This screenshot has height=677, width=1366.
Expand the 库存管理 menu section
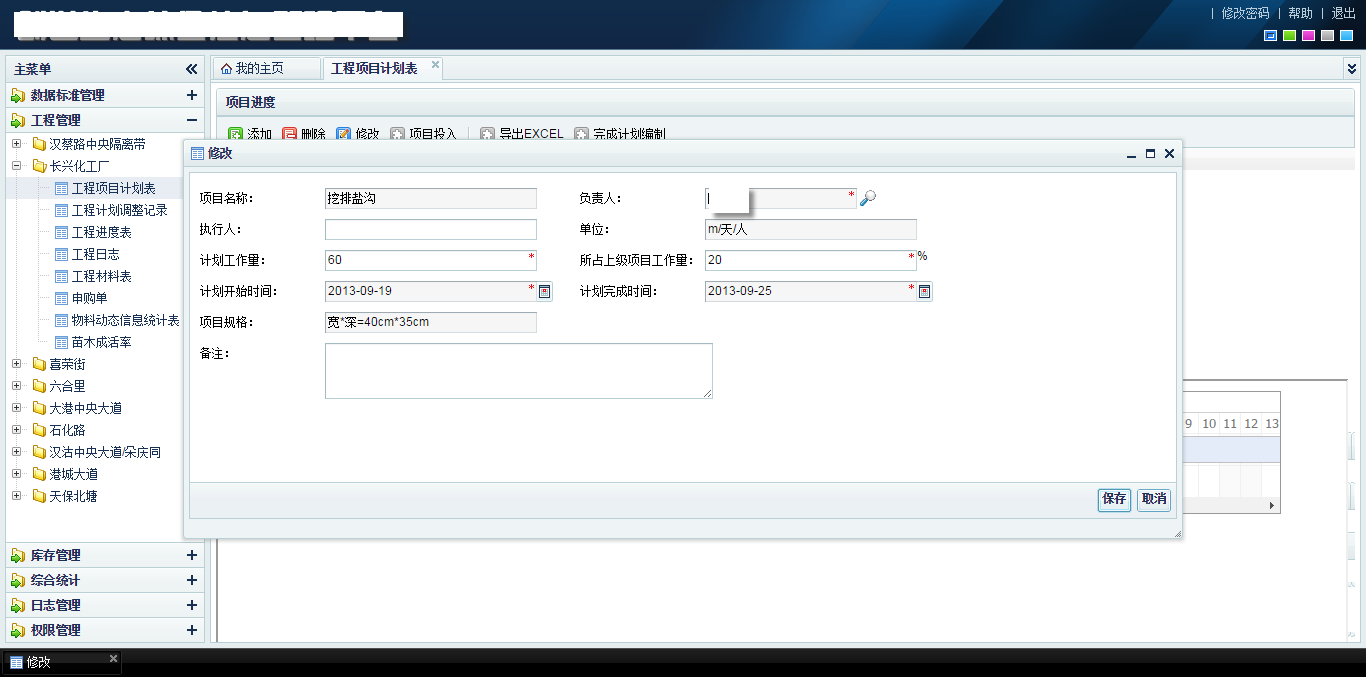pos(192,555)
